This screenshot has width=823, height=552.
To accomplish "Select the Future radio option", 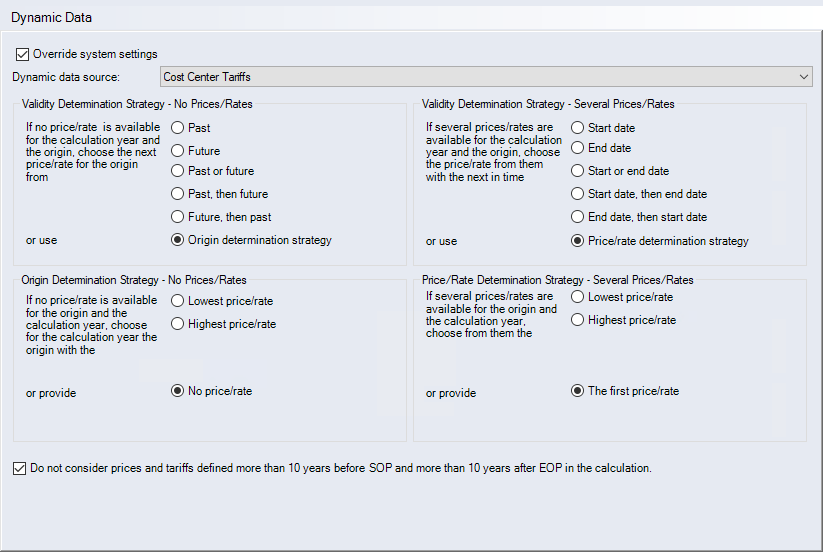I will (x=178, y=151).
